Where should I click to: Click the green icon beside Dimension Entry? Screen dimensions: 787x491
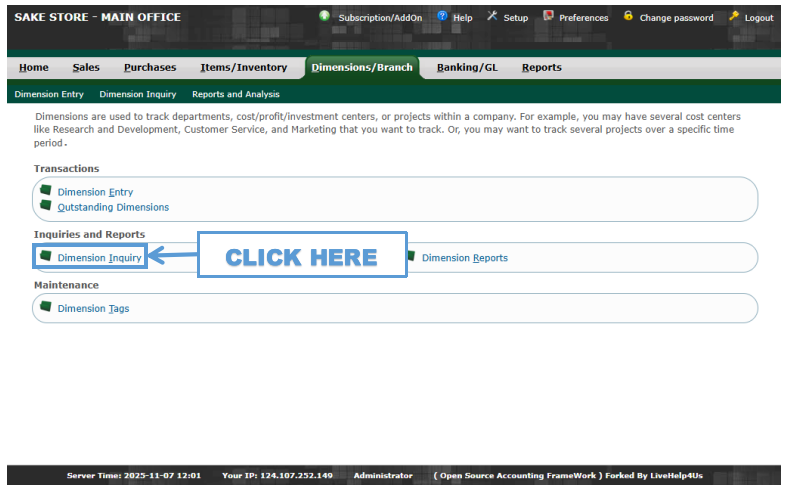(x=45, y=190)
